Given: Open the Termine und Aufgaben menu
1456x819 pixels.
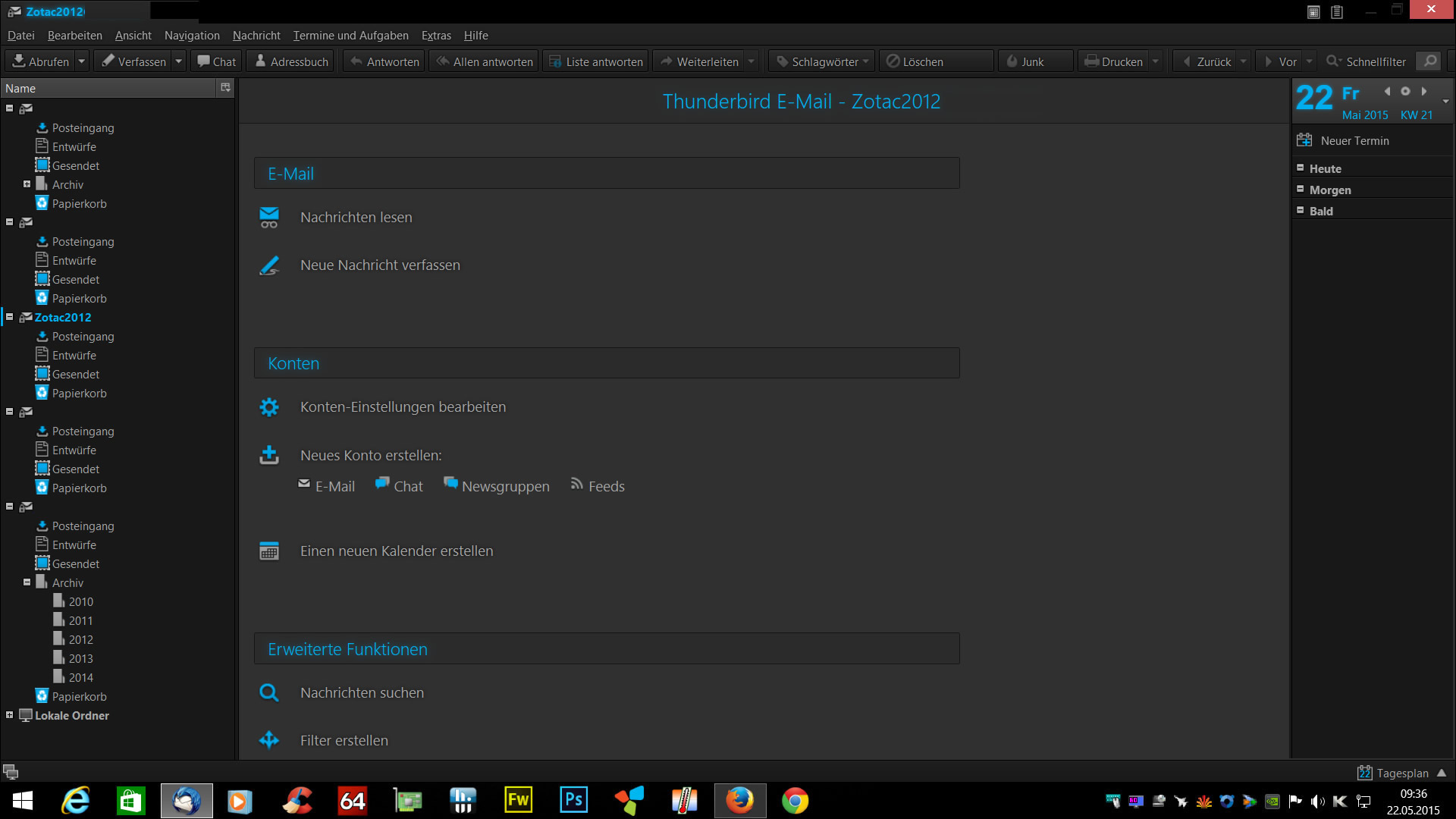Looking at the screenshot, I should click(350, 36).
